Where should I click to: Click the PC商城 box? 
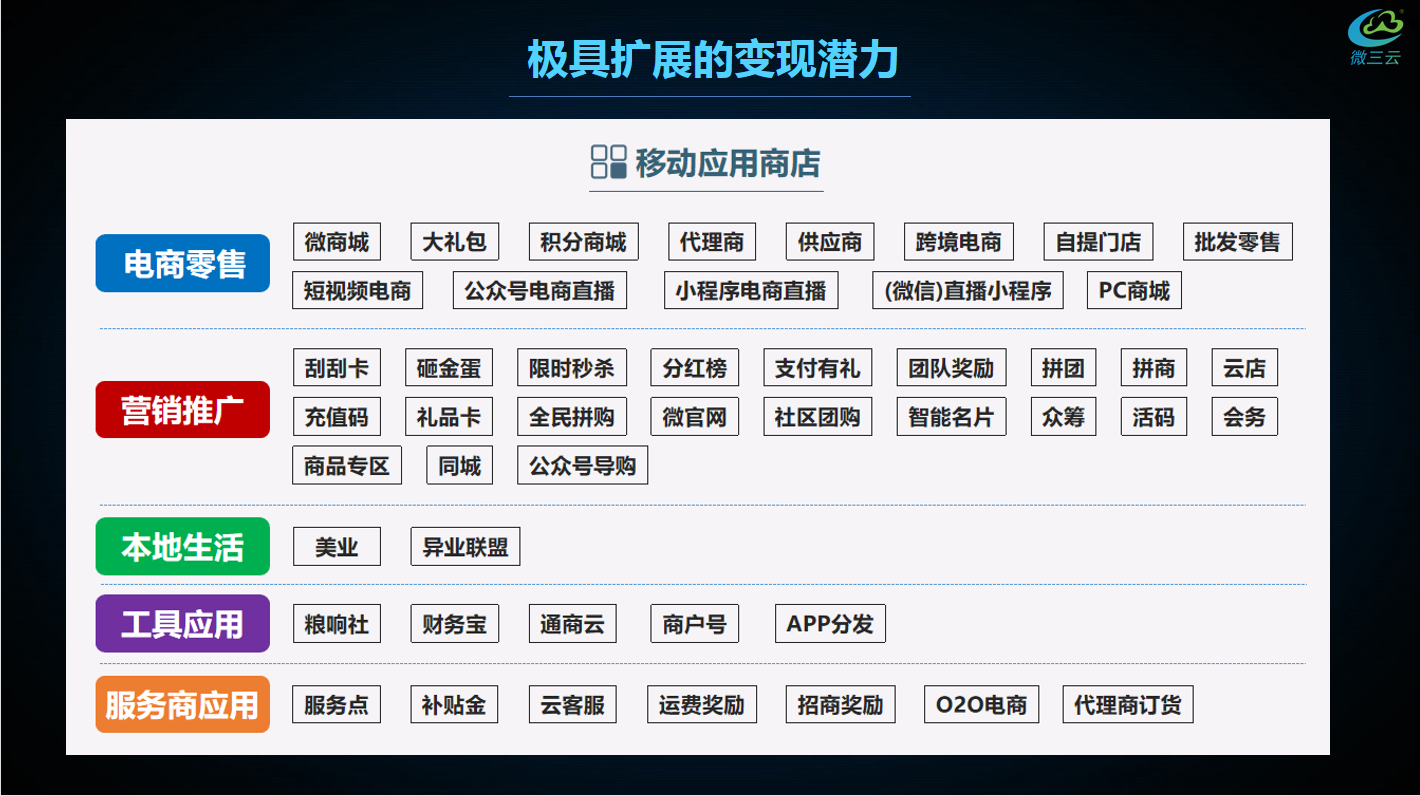tap(1134, 290)
